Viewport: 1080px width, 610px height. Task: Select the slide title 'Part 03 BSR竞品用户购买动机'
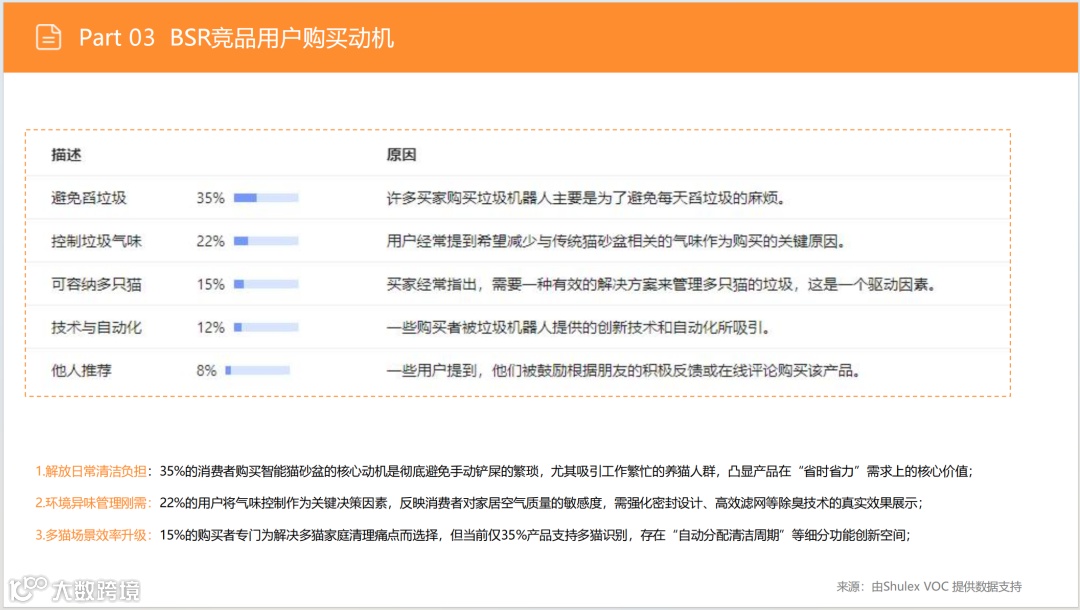click(x=236, y=38)
